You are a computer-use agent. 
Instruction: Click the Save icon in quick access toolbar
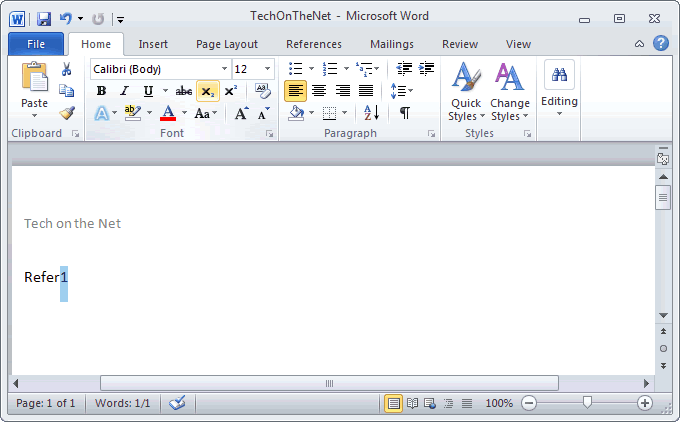[44, 19]
